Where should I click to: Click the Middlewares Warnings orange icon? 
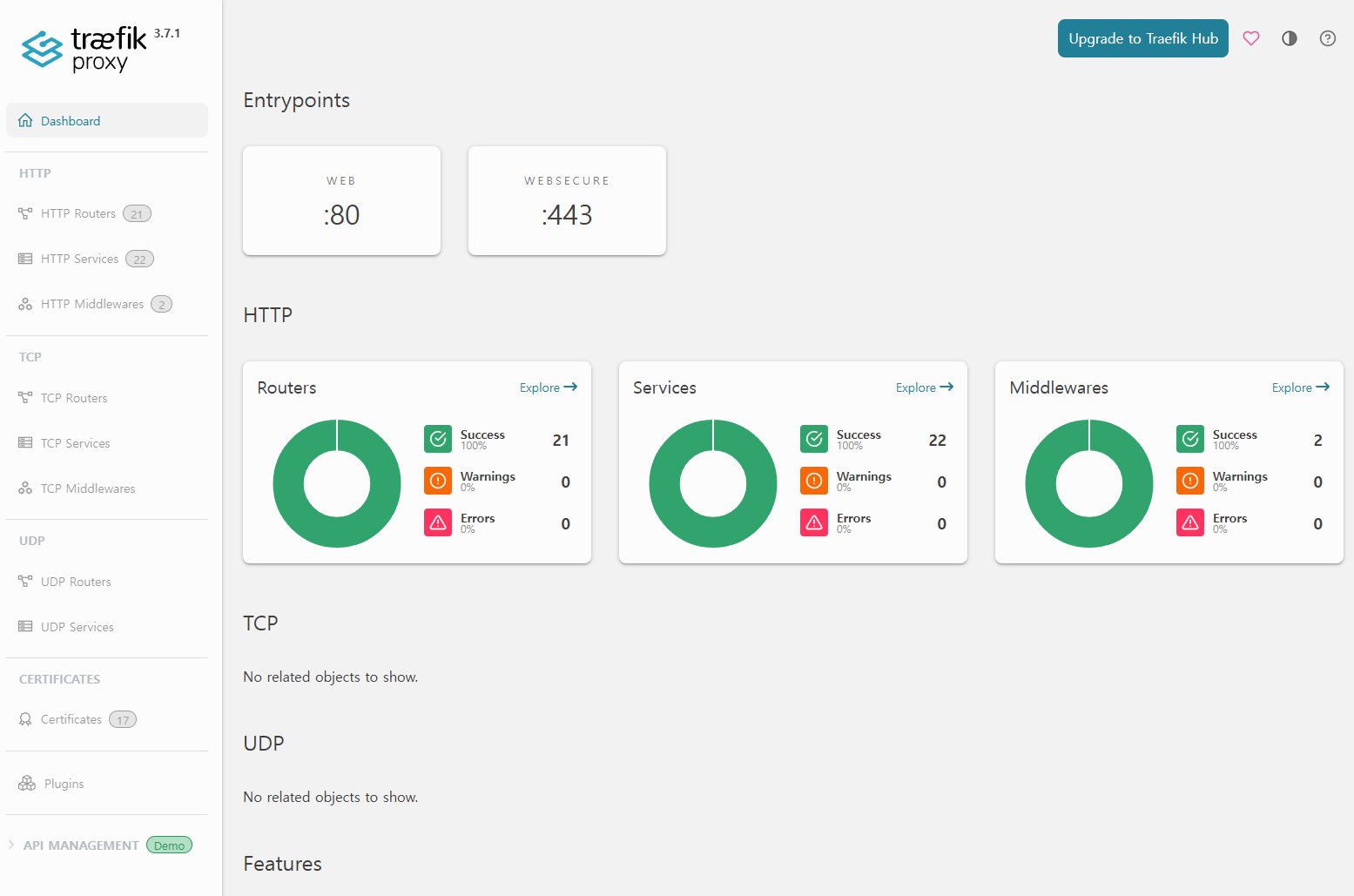[1190, 481]
